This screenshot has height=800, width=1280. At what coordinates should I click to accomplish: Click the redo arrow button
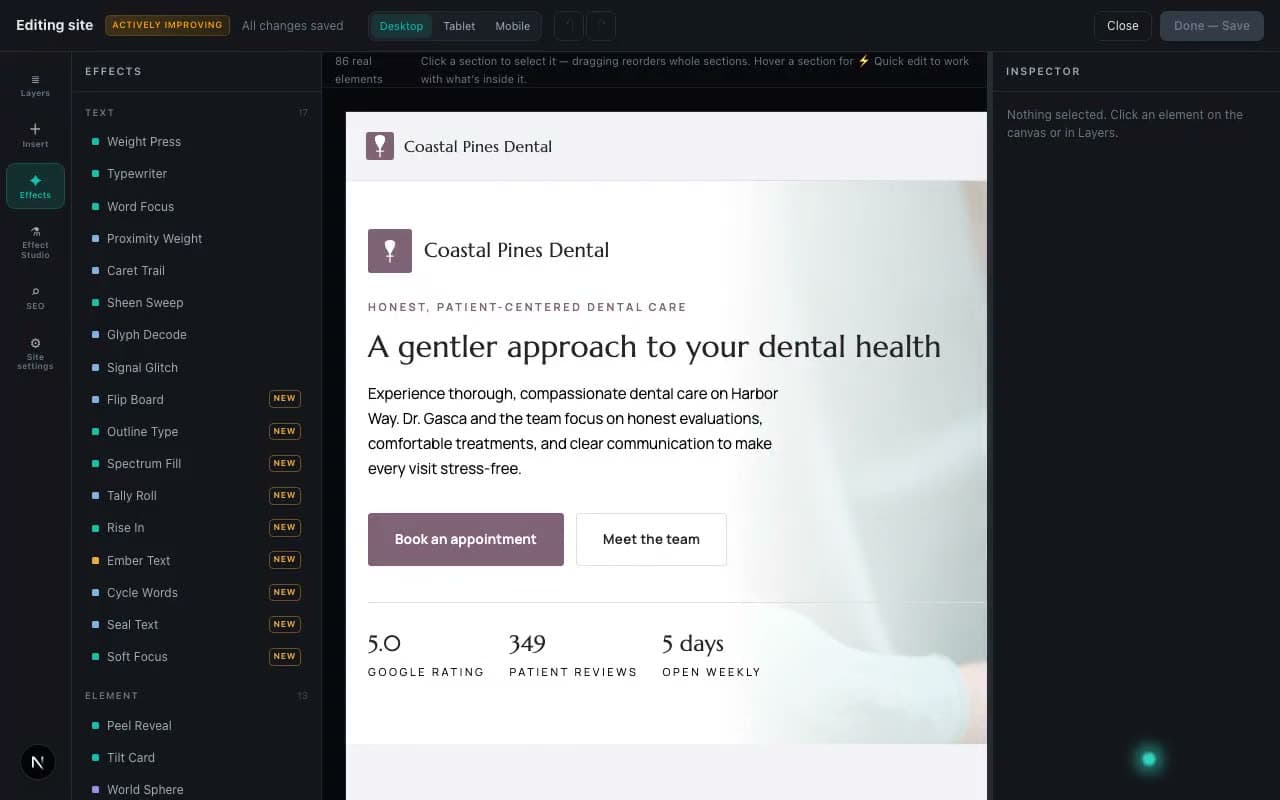coord(601,26)
